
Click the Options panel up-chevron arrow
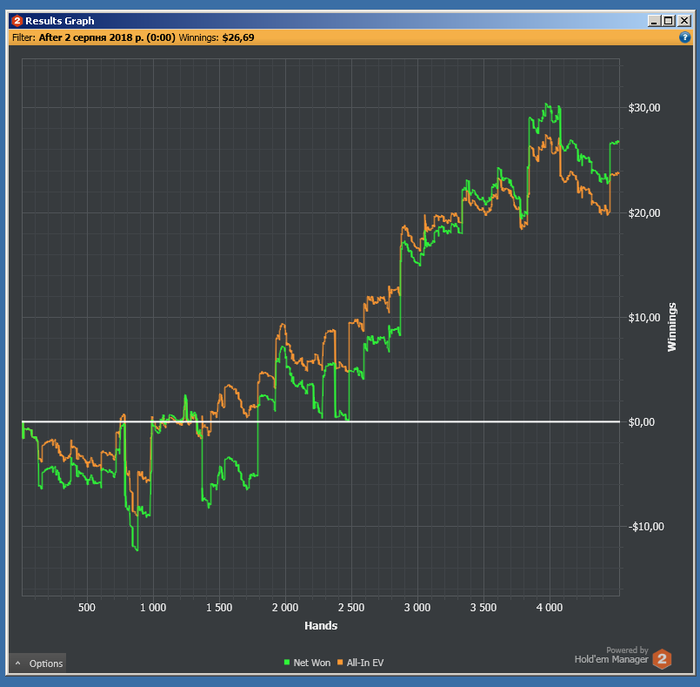[18, 663]
